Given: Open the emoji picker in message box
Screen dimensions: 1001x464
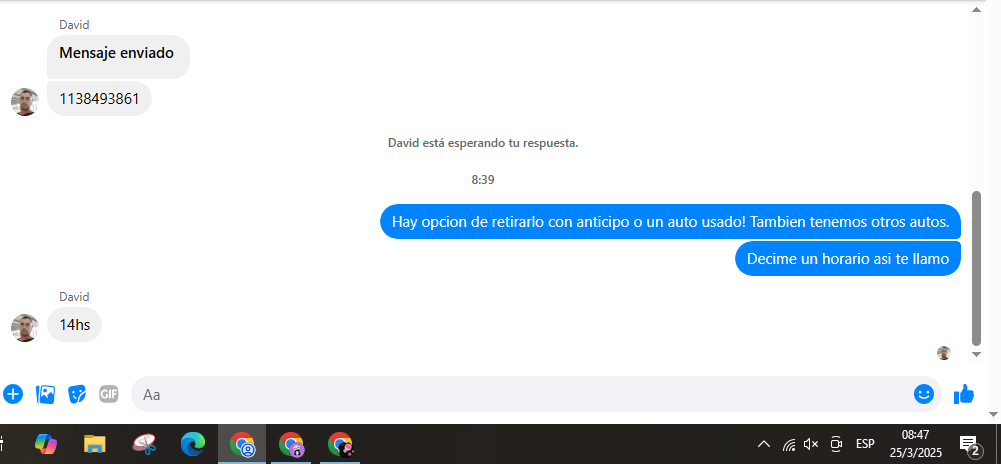Looking at the screenshot, I should click(923, 394).
